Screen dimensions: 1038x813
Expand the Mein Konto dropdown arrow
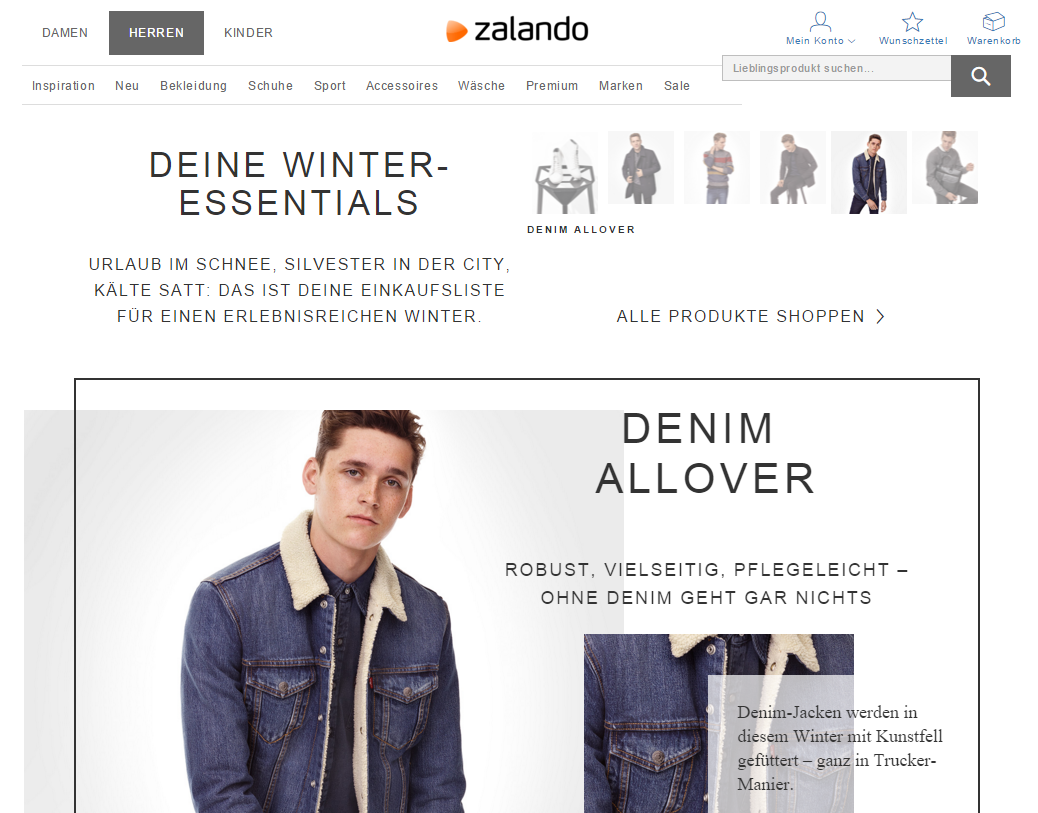(851, 41)
